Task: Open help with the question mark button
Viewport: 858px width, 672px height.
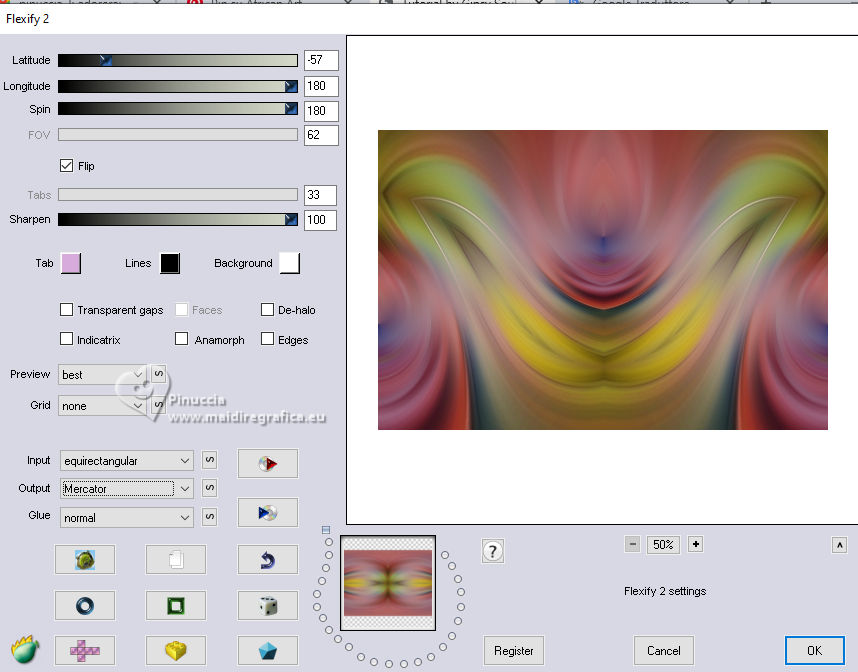Action: click(x=492, y=551)
